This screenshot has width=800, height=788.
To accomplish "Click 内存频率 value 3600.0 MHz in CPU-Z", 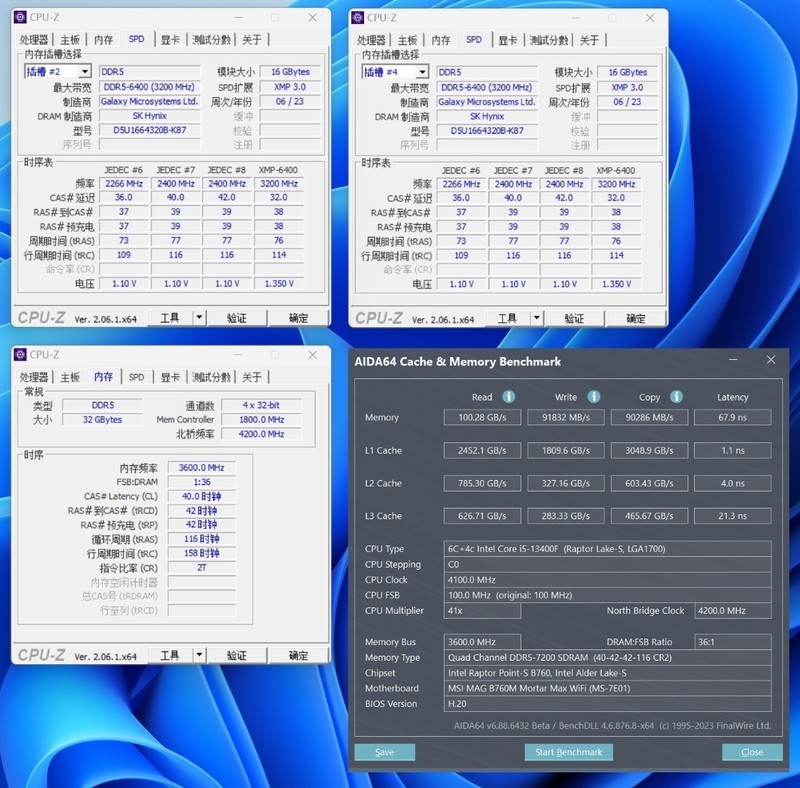I will (202, 467).
